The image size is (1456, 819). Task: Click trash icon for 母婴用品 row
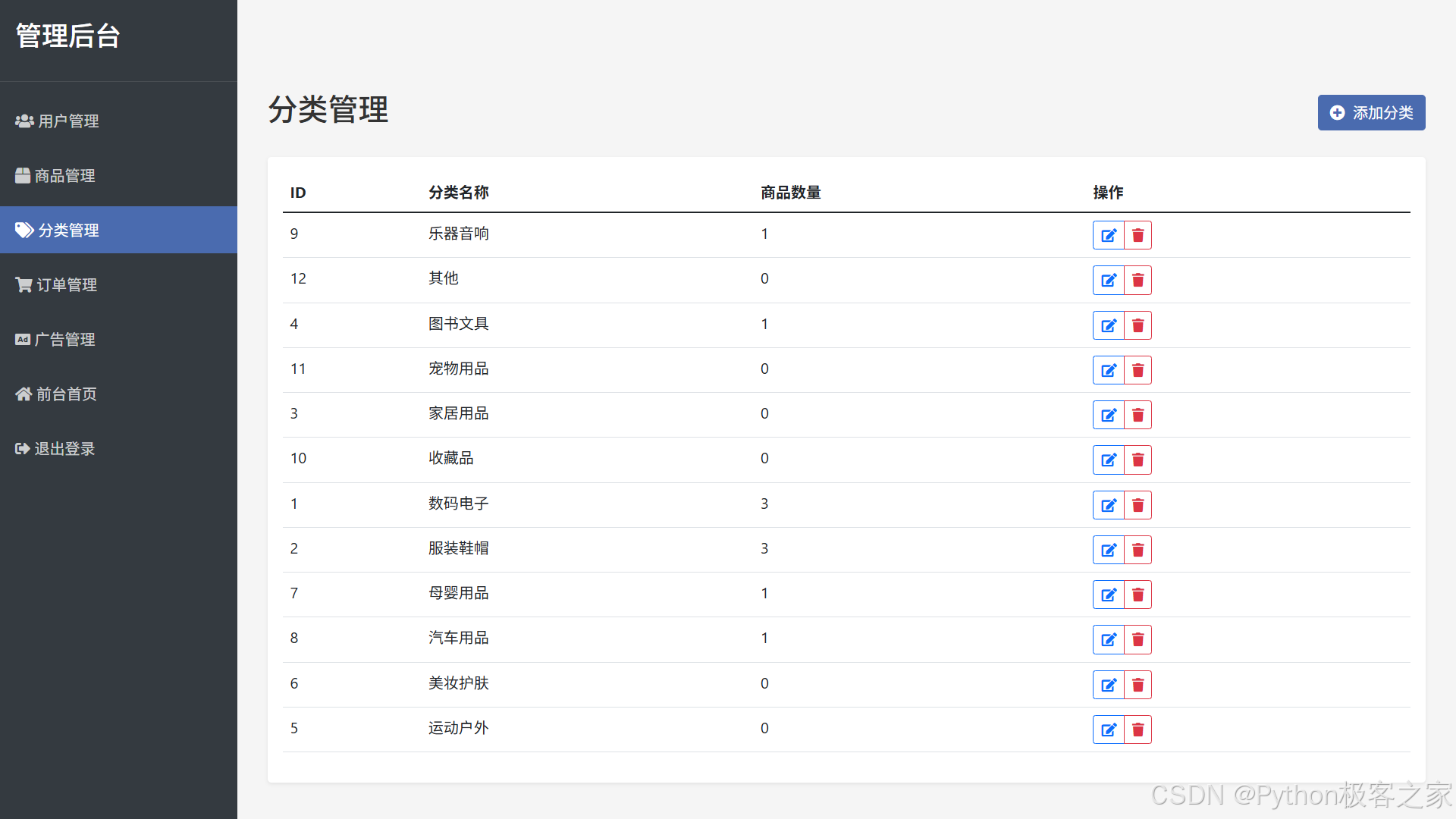point(1137,595)
